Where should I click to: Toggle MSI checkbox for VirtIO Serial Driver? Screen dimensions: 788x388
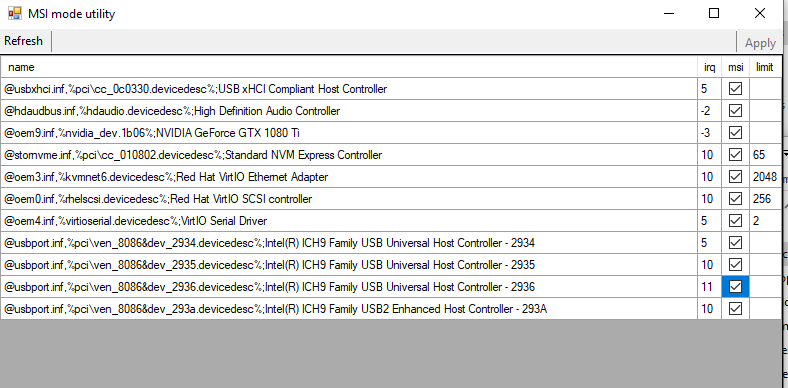click(735, 221)
